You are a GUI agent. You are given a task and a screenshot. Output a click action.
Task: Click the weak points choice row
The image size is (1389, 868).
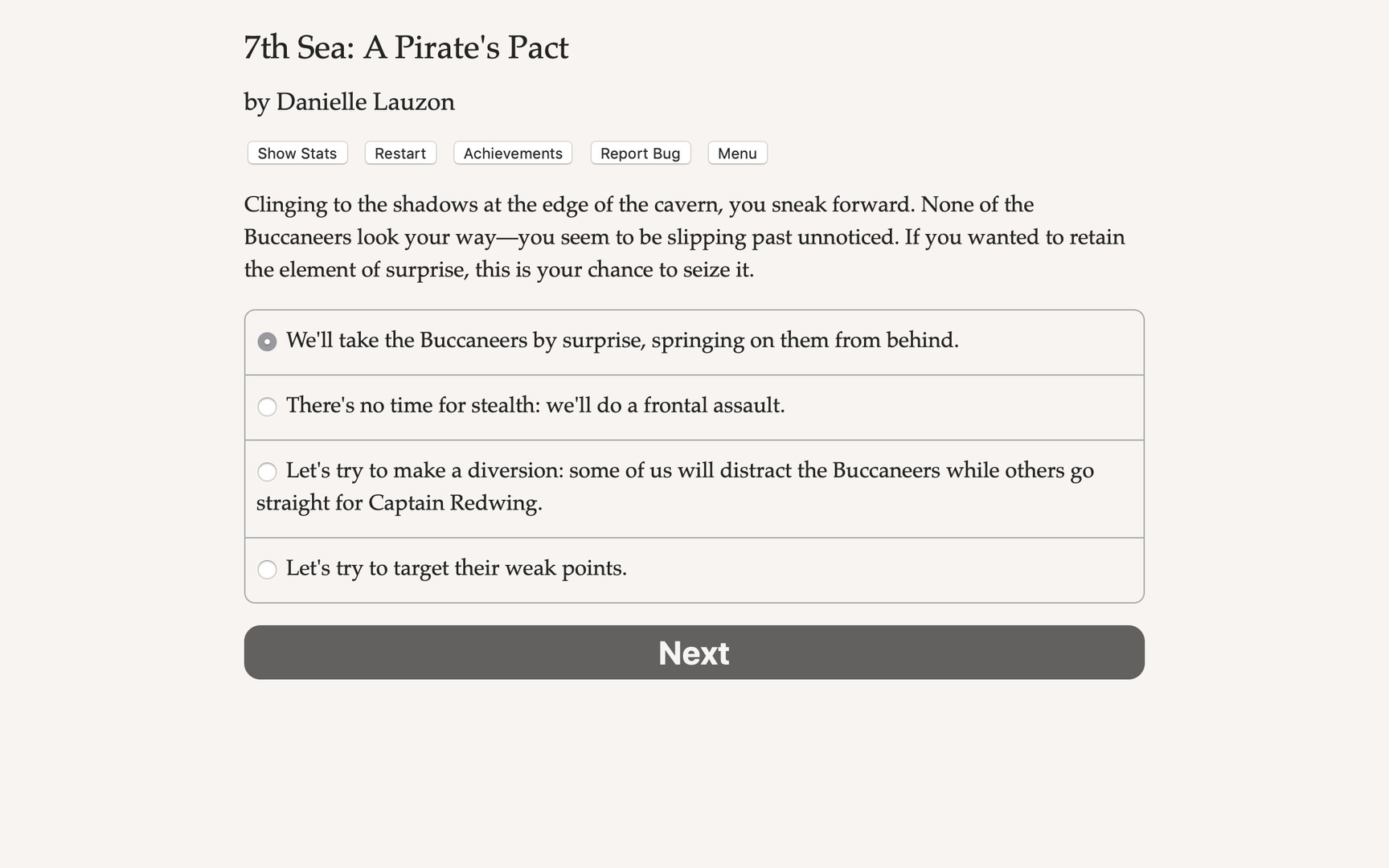[x=456, y=568]
